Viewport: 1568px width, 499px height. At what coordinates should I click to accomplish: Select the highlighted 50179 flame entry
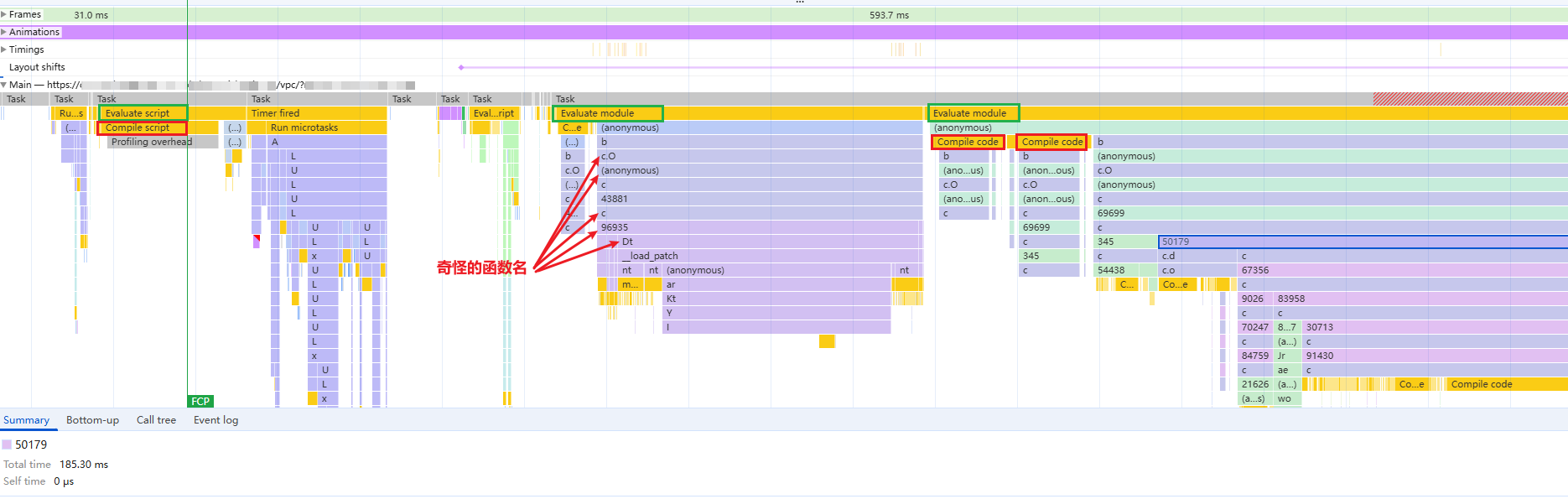[x=1363, y=242]
